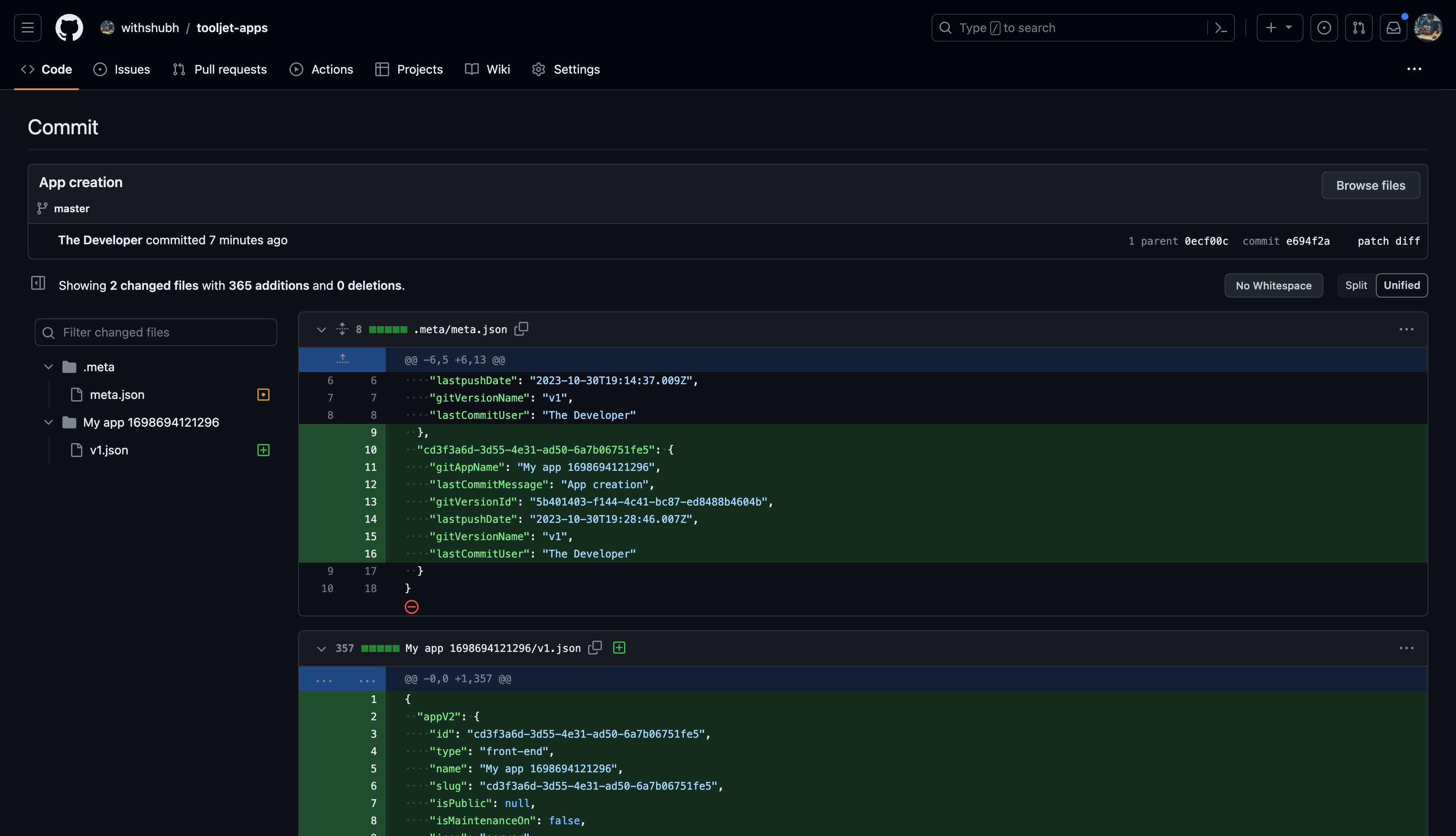
Task: Open the issues icon in header
Action: point(1324,28)
